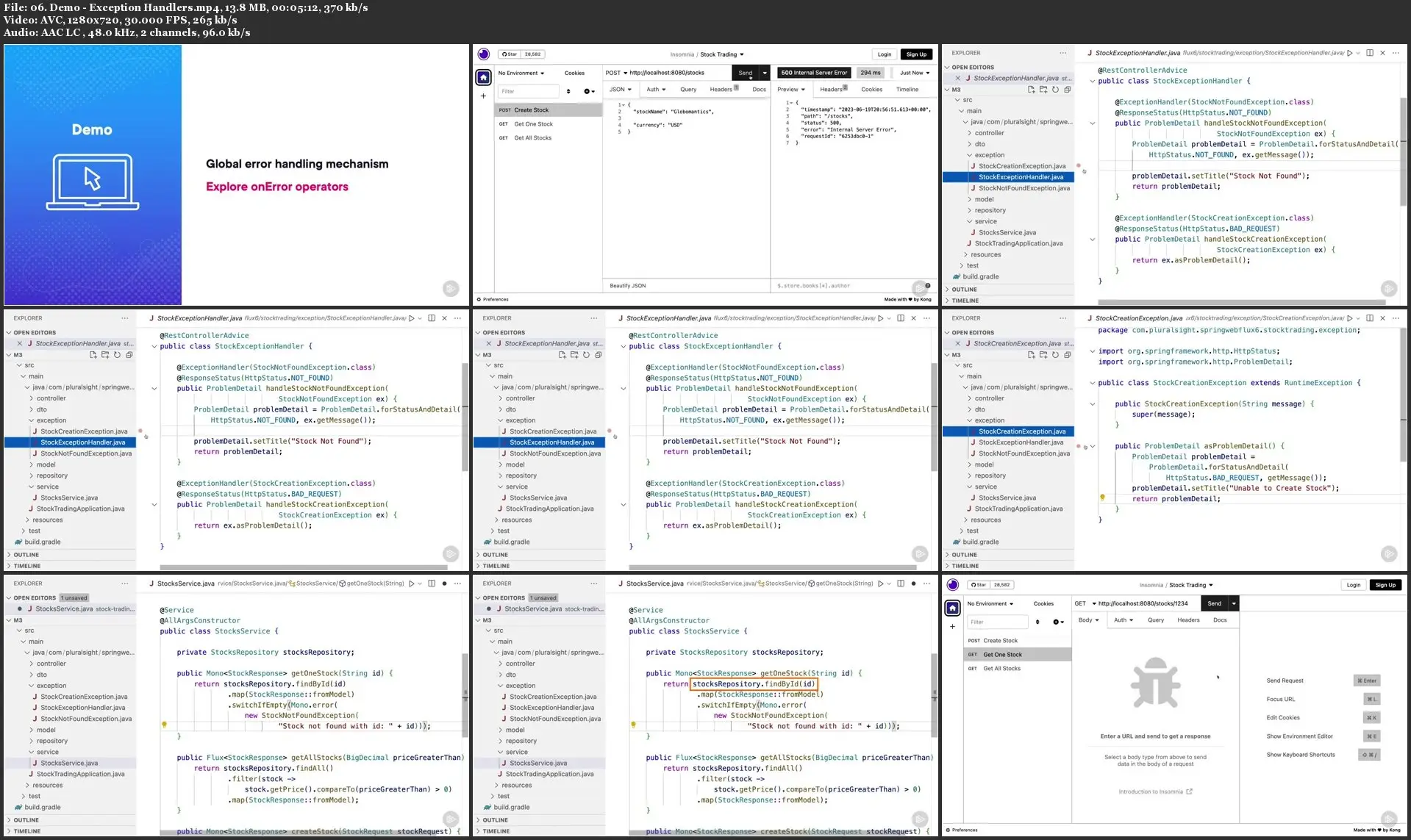Image resolution: width=1411 pixels, height=840 pixels.
Task: Open Preferences in GET request frame
Action: point(961,830)
